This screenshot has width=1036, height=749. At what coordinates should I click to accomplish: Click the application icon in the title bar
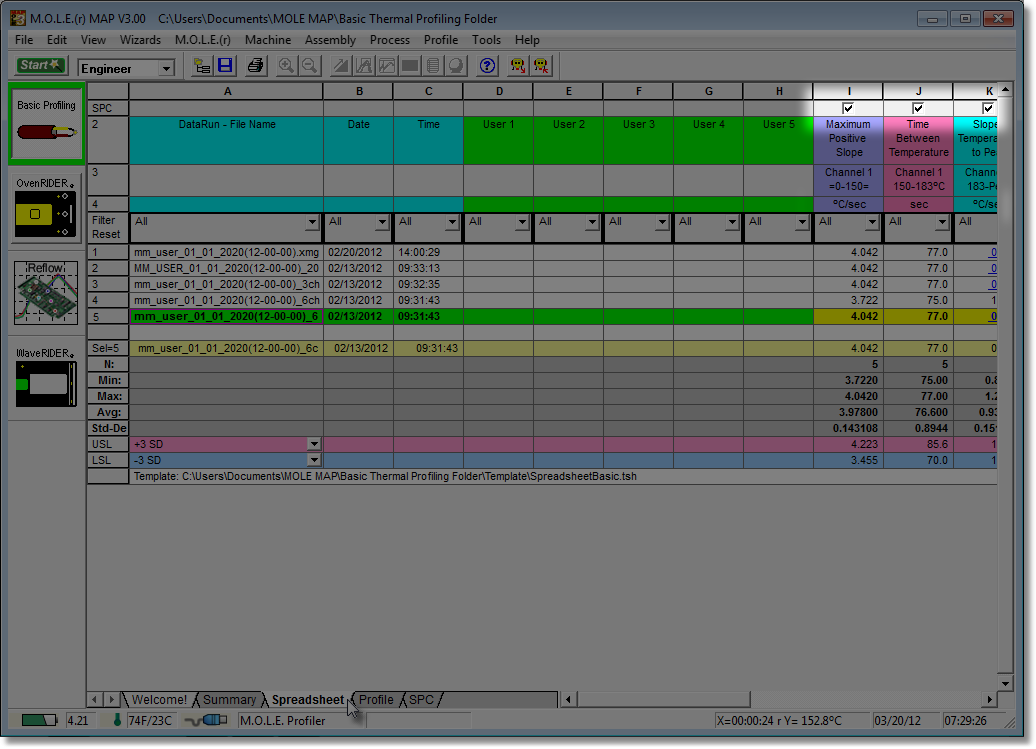coord(18,18)
